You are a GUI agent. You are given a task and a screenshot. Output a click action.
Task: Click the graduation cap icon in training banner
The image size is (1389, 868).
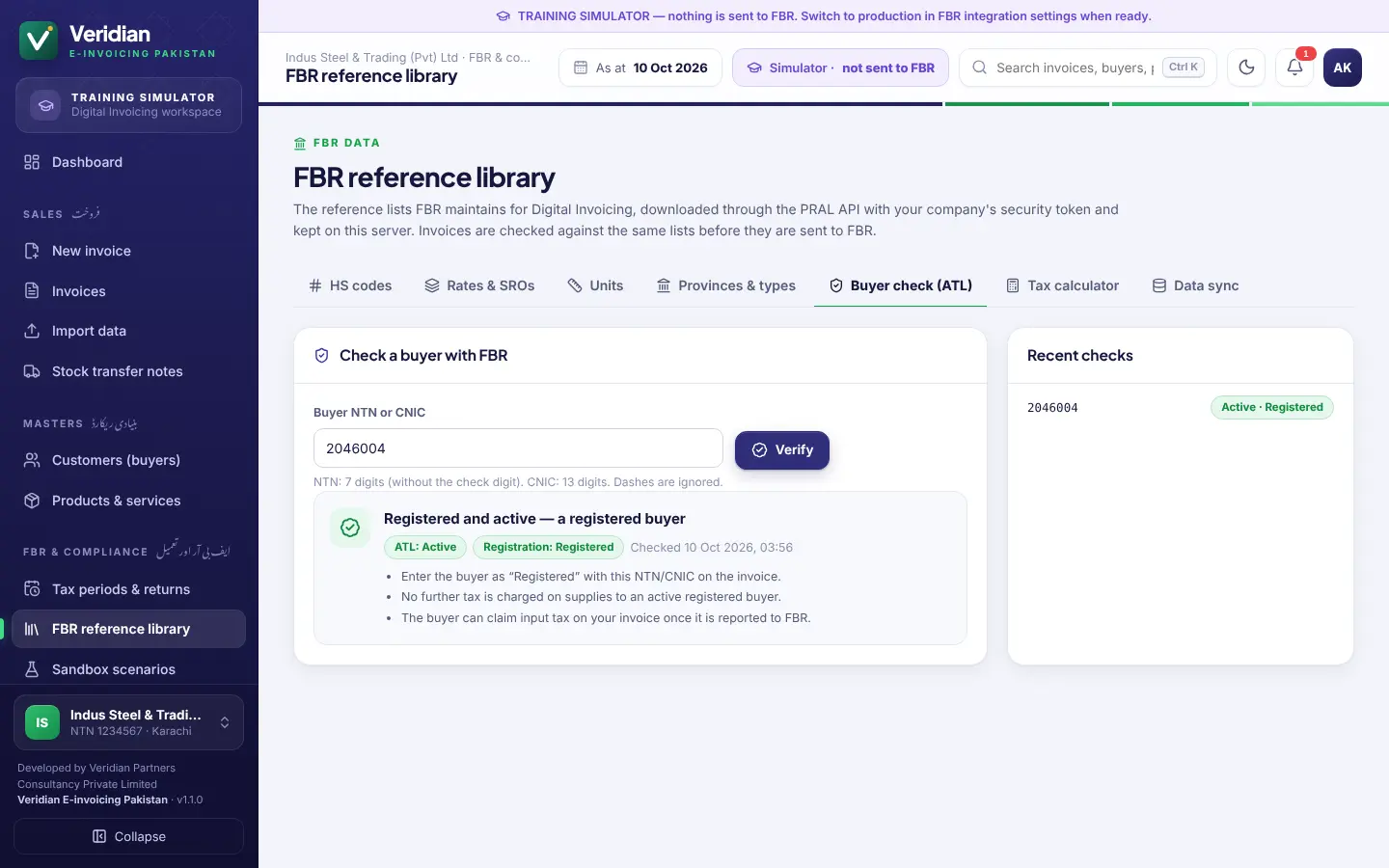click(503, 16)
